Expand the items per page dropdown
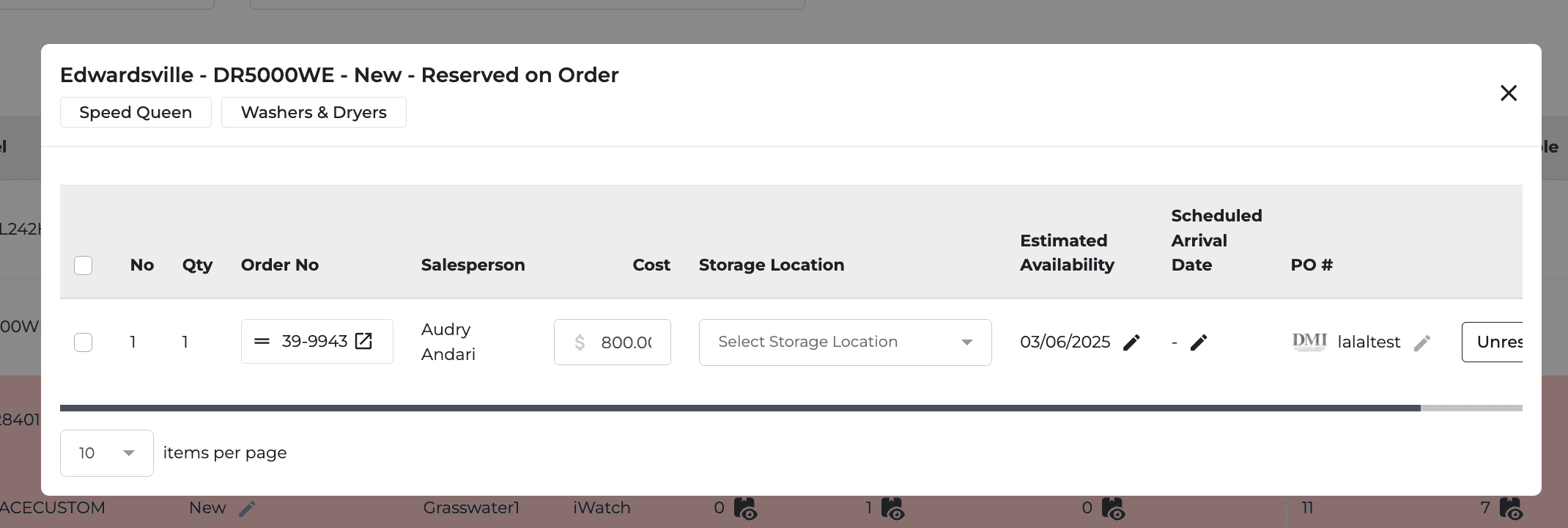The height and width of the screenshot is (528, 1568). click(107, 453)
